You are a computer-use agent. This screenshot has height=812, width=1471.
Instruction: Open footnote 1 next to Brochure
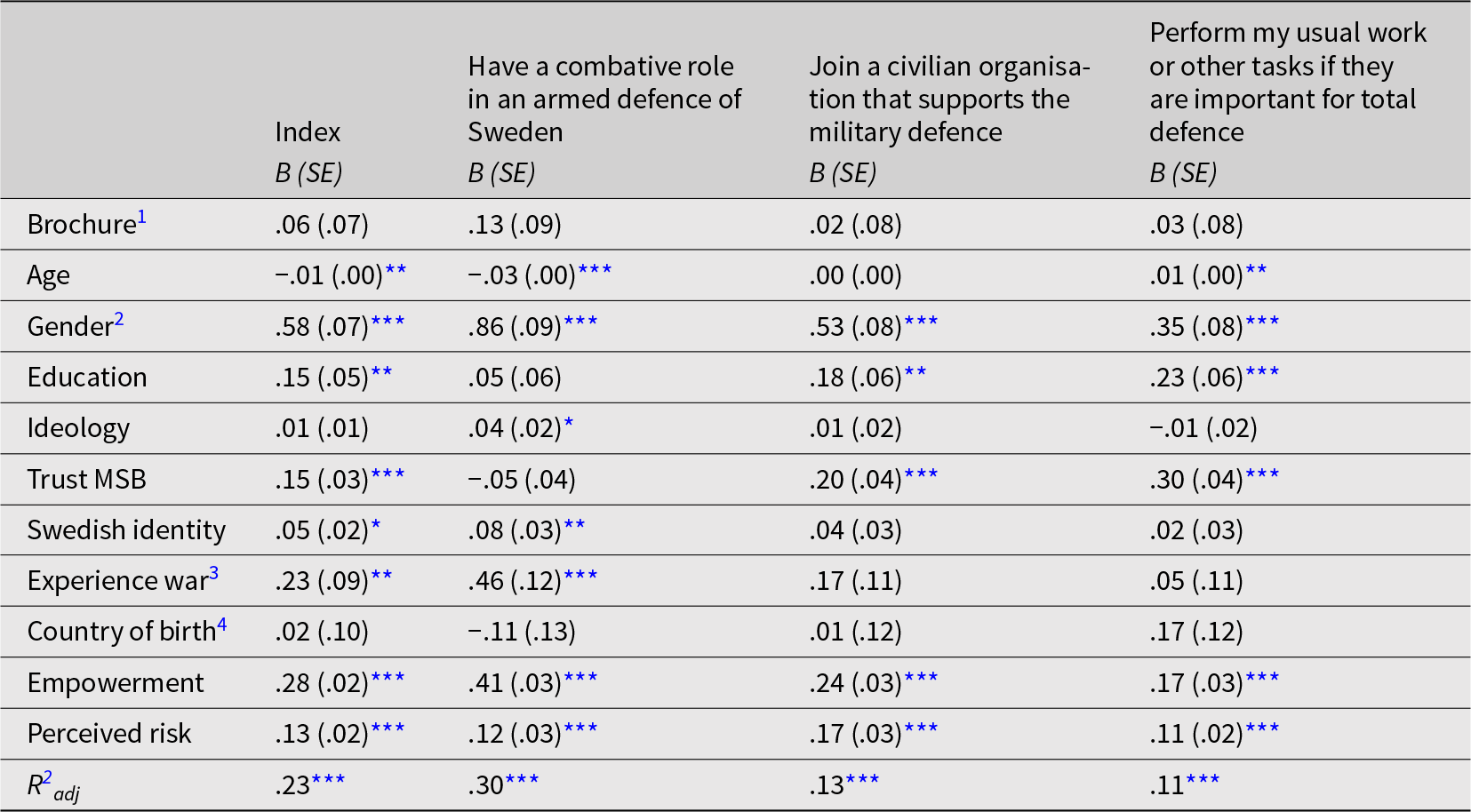click(142, 217)
